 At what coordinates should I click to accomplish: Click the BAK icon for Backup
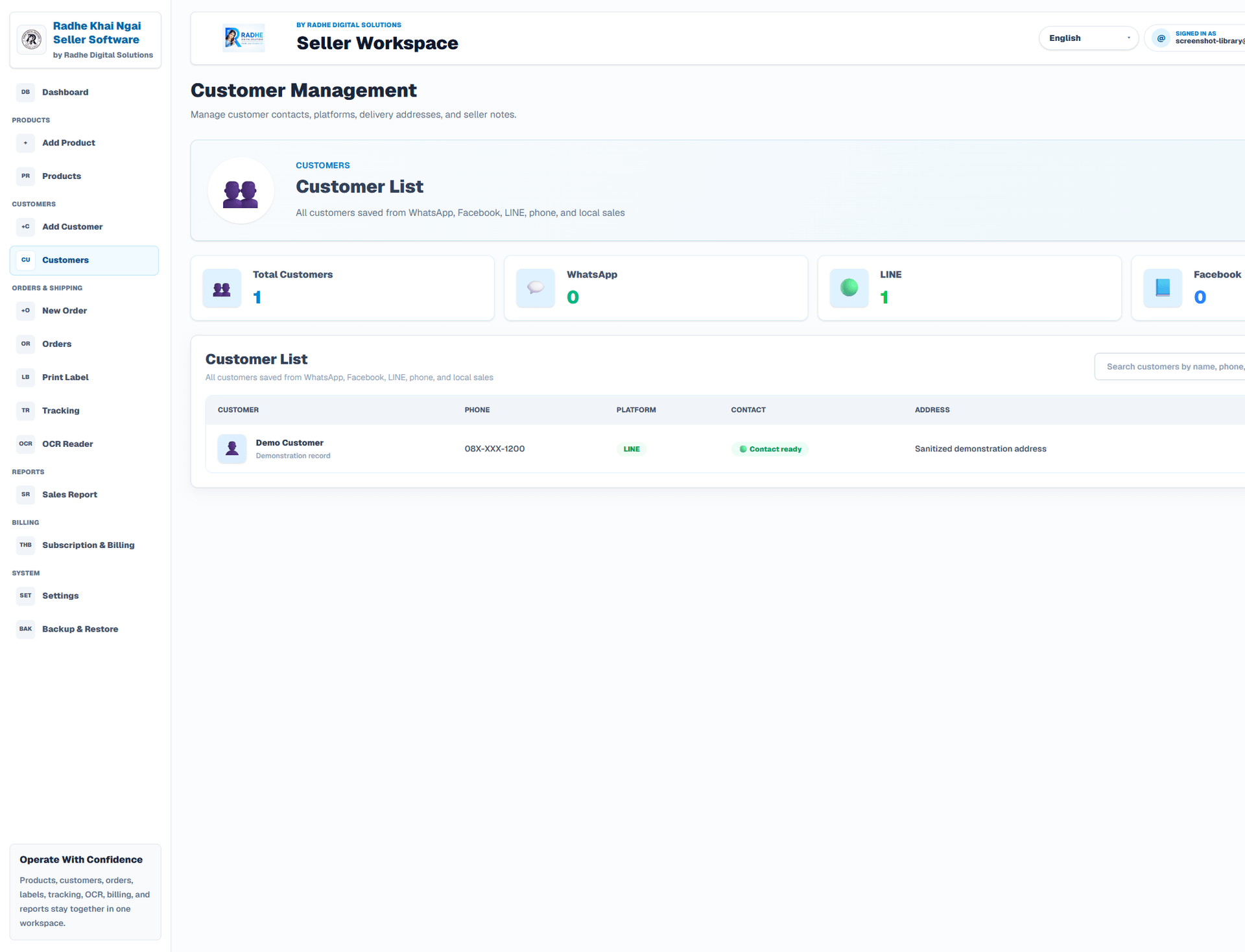[x=25, y=629]
